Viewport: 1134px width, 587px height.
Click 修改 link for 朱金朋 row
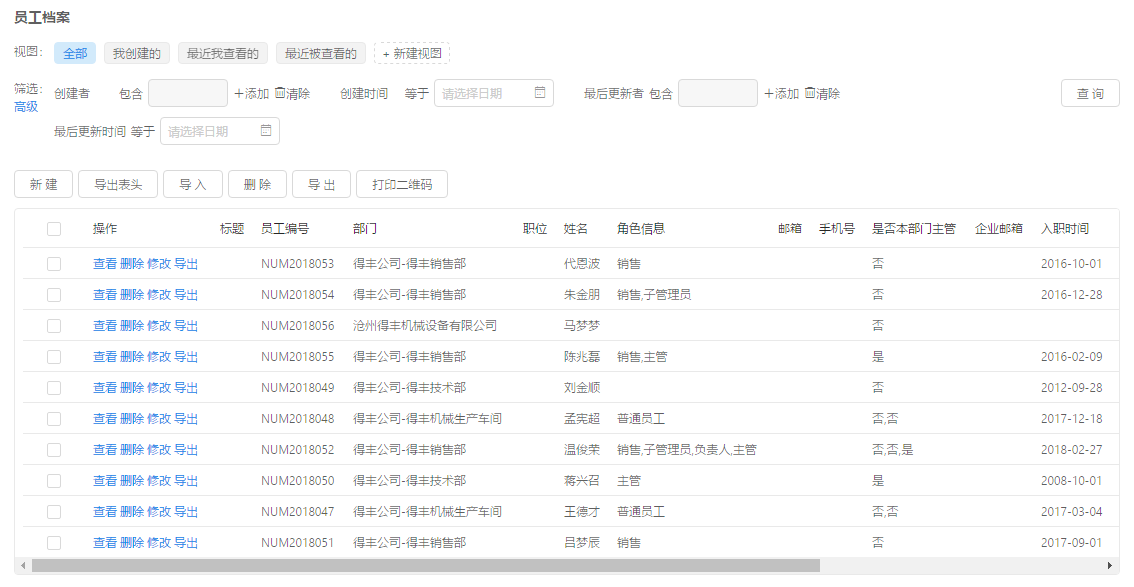pyautogui.click(x=159, y=295)
